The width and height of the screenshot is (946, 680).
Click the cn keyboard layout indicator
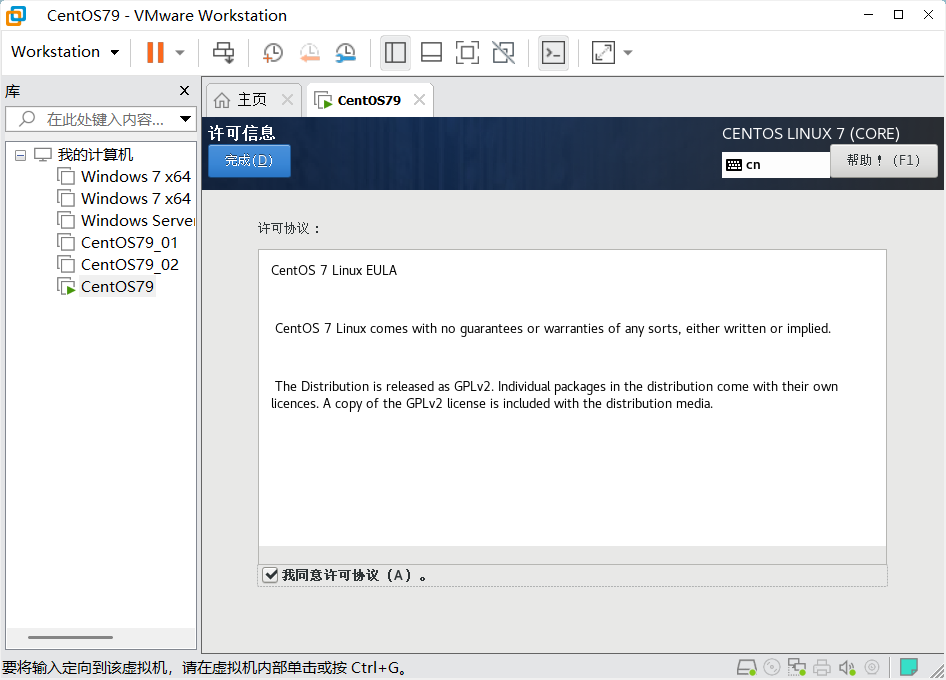[x=776, y=165]
